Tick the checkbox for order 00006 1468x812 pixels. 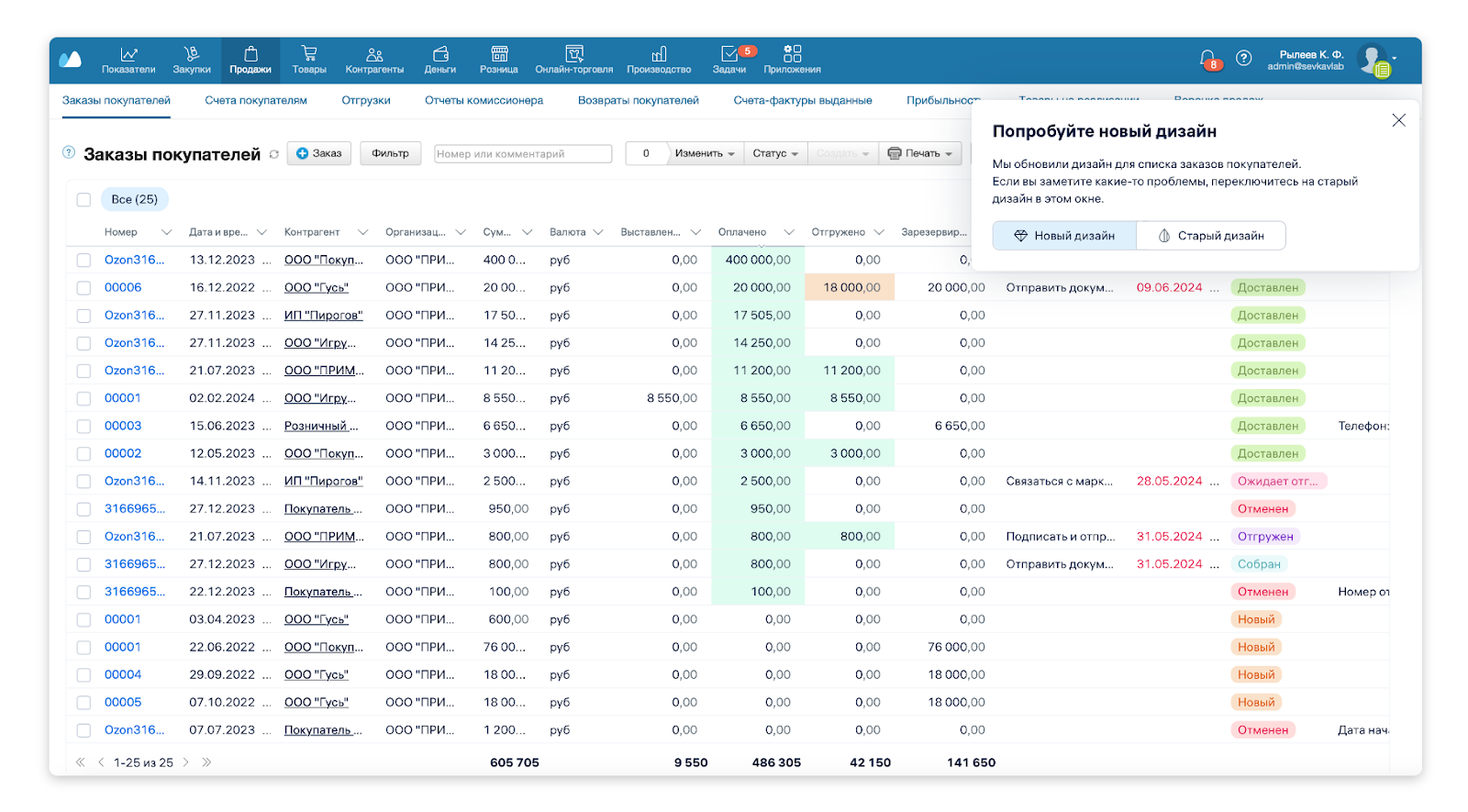tap(83, 288)
